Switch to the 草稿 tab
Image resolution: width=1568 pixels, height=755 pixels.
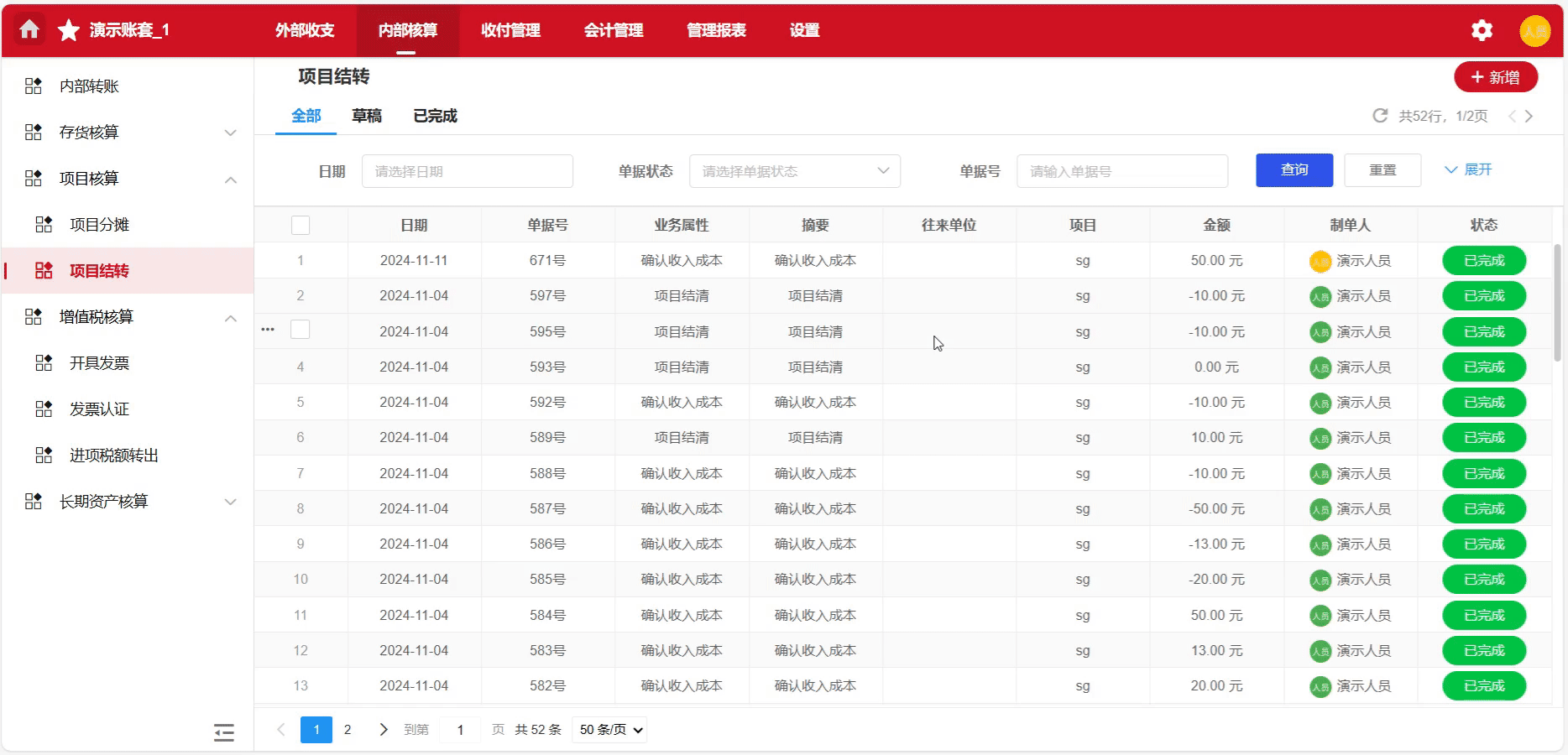[367, 116]
